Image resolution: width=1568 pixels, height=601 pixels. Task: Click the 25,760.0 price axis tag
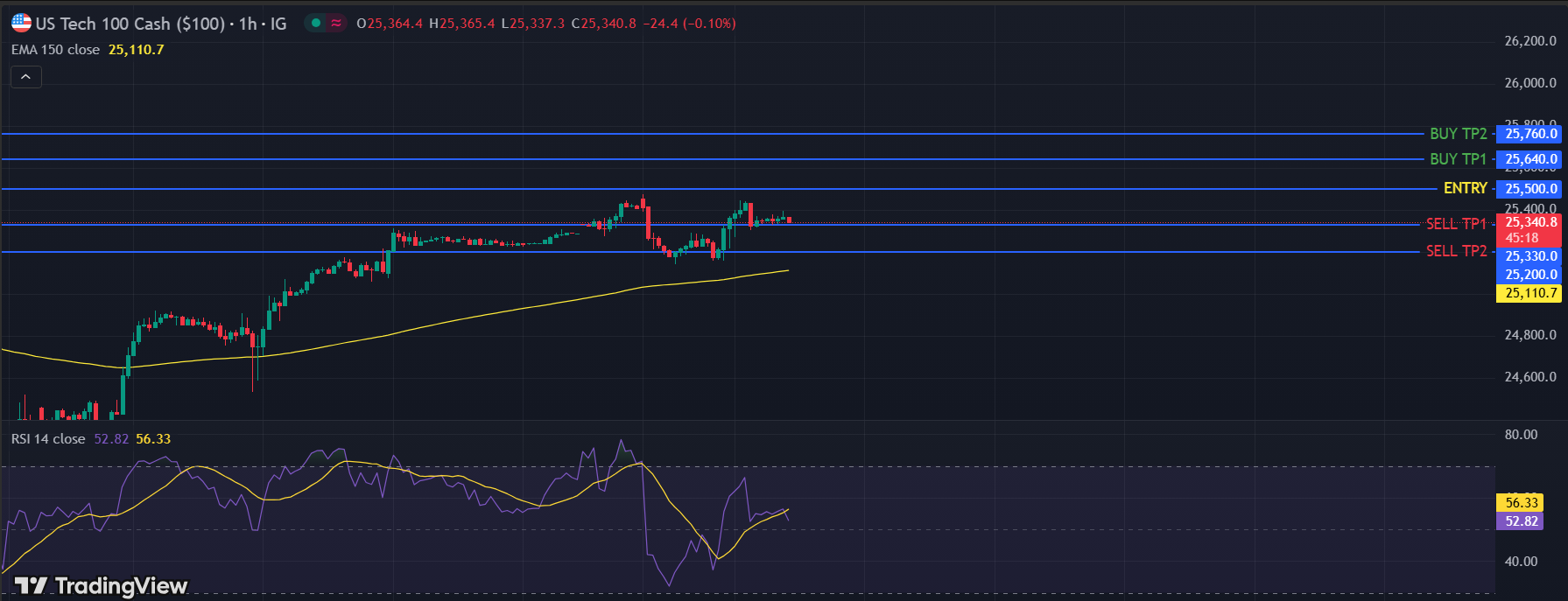[x=1530, y=134]
